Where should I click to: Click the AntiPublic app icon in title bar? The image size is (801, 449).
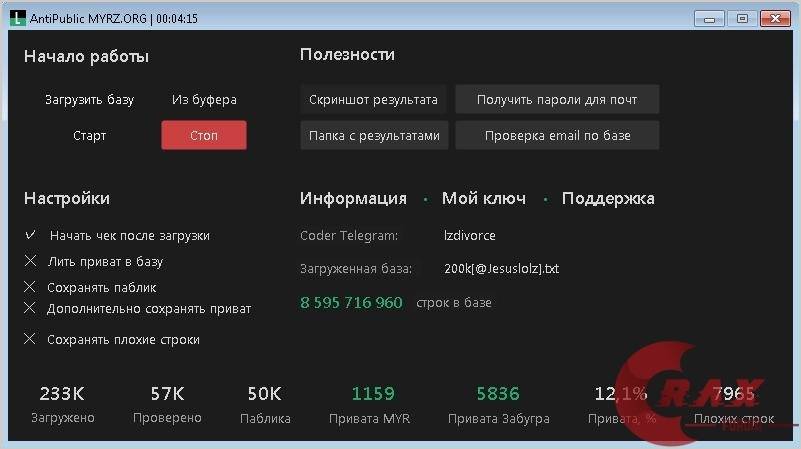(x=17, y=18)
